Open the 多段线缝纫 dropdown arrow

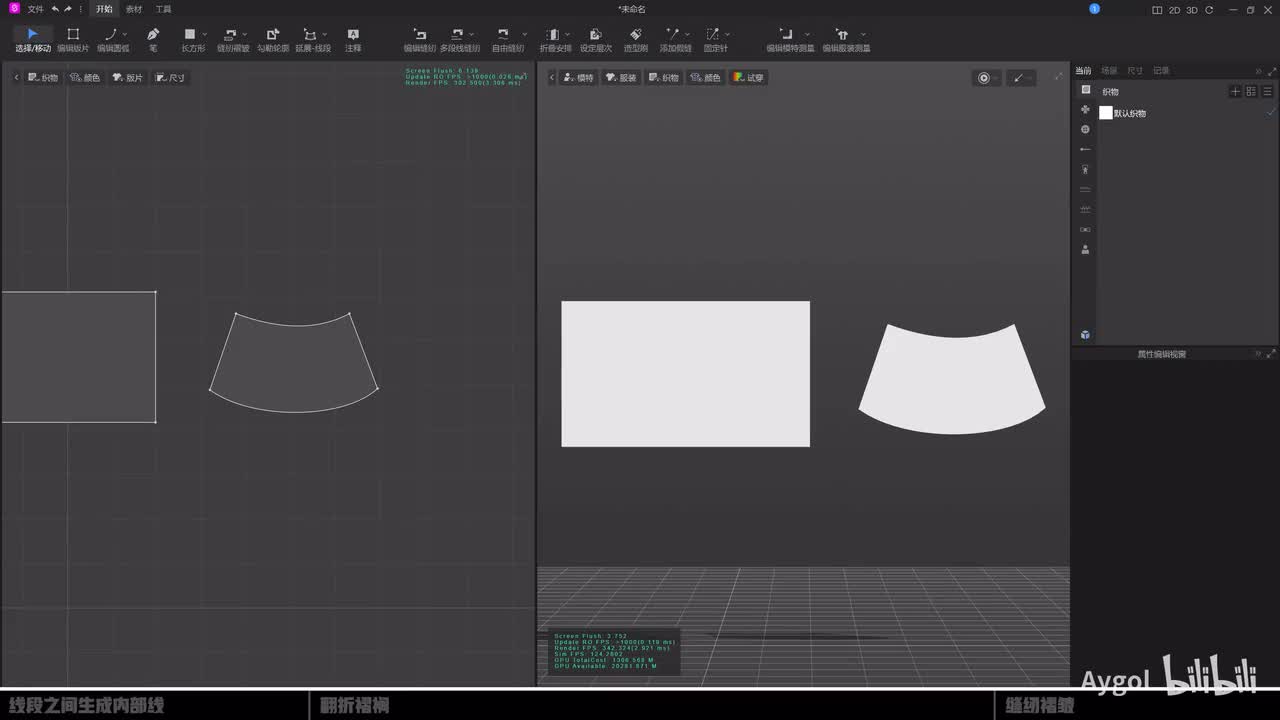(x=472, y=35)
